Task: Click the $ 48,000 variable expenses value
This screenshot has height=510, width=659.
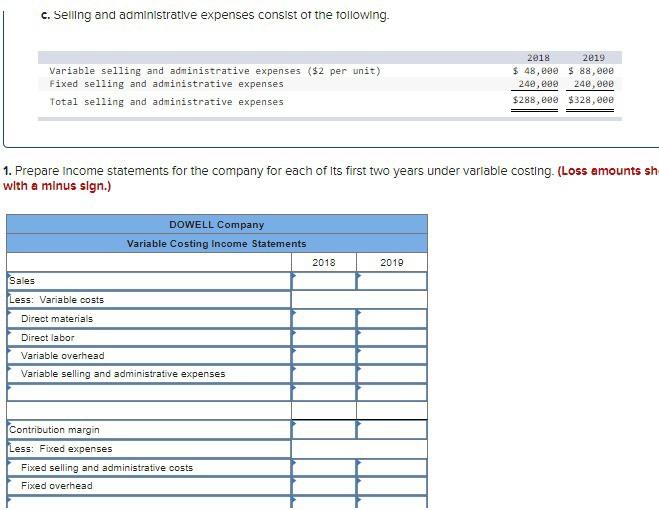Action: pyautogui.click(x=535, y=71)
